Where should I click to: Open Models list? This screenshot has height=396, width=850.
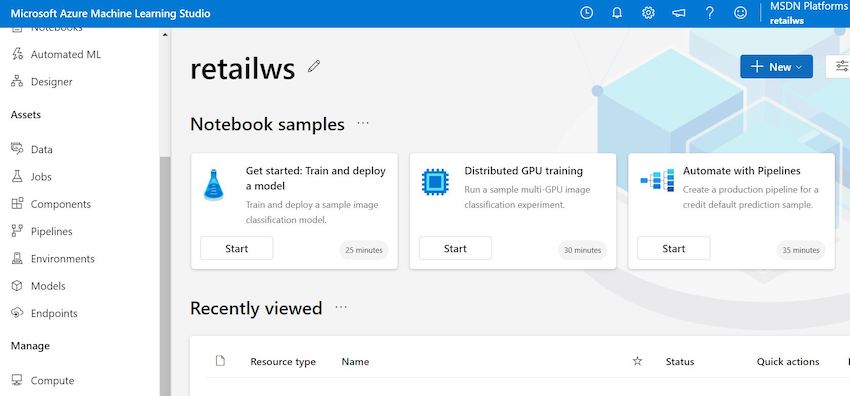pos(48,286)
